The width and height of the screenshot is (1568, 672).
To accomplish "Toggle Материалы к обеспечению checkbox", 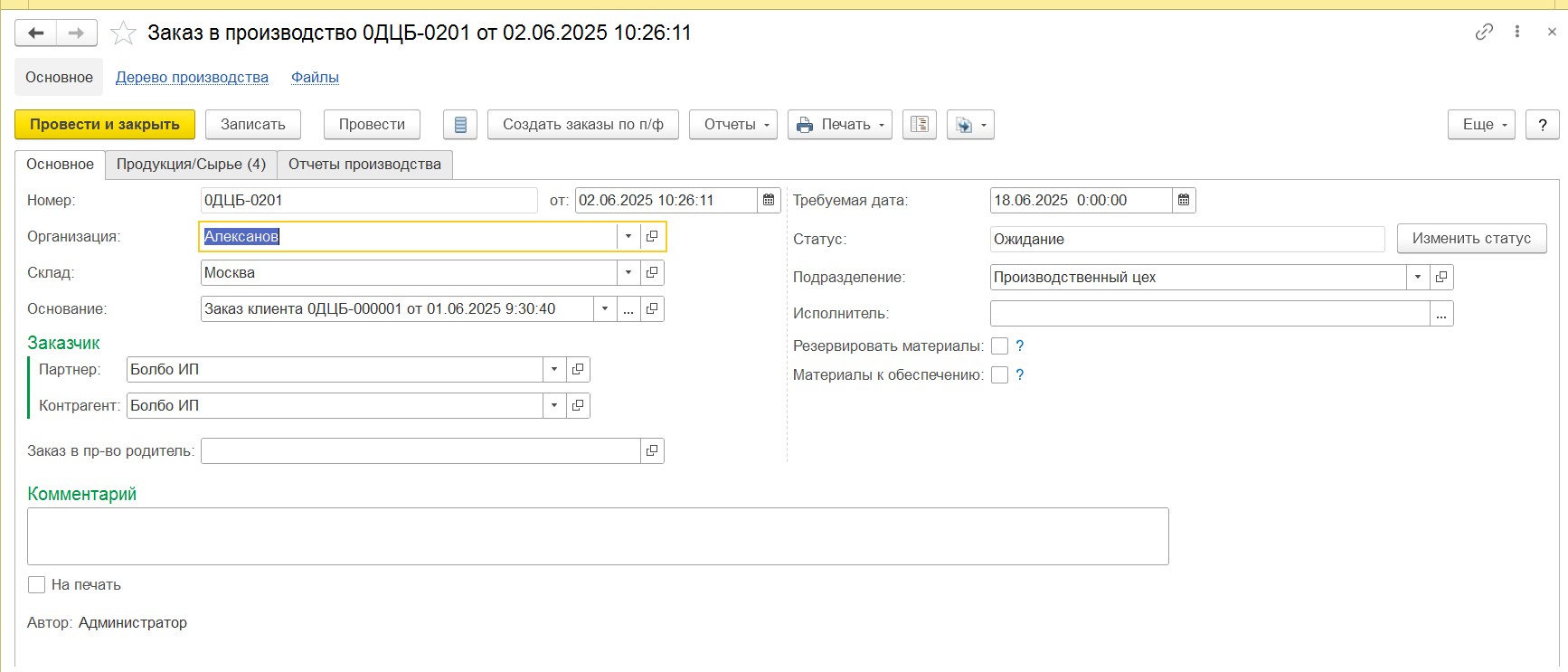I will coord(999,375).
